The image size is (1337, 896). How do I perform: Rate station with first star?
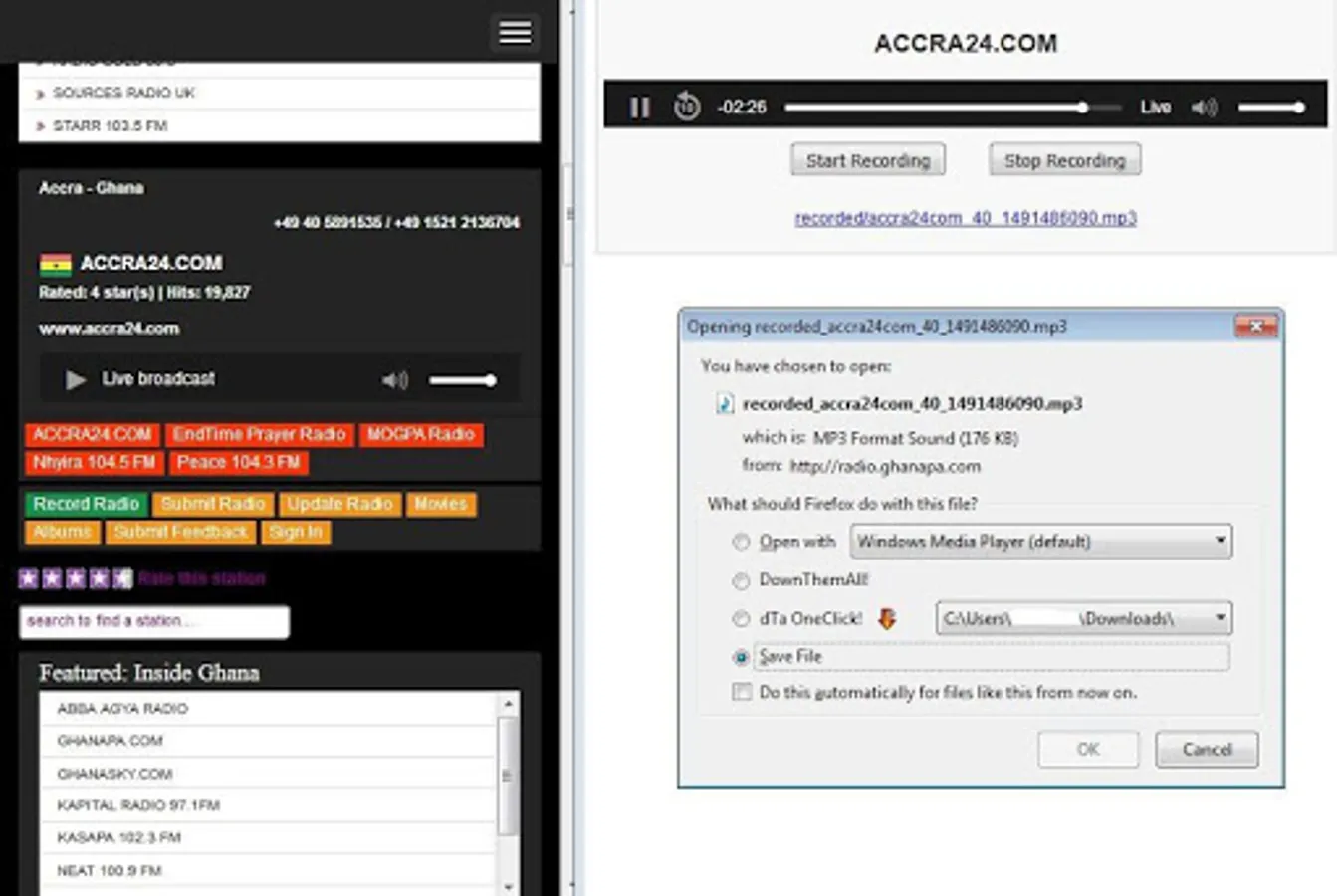point(28,578)
